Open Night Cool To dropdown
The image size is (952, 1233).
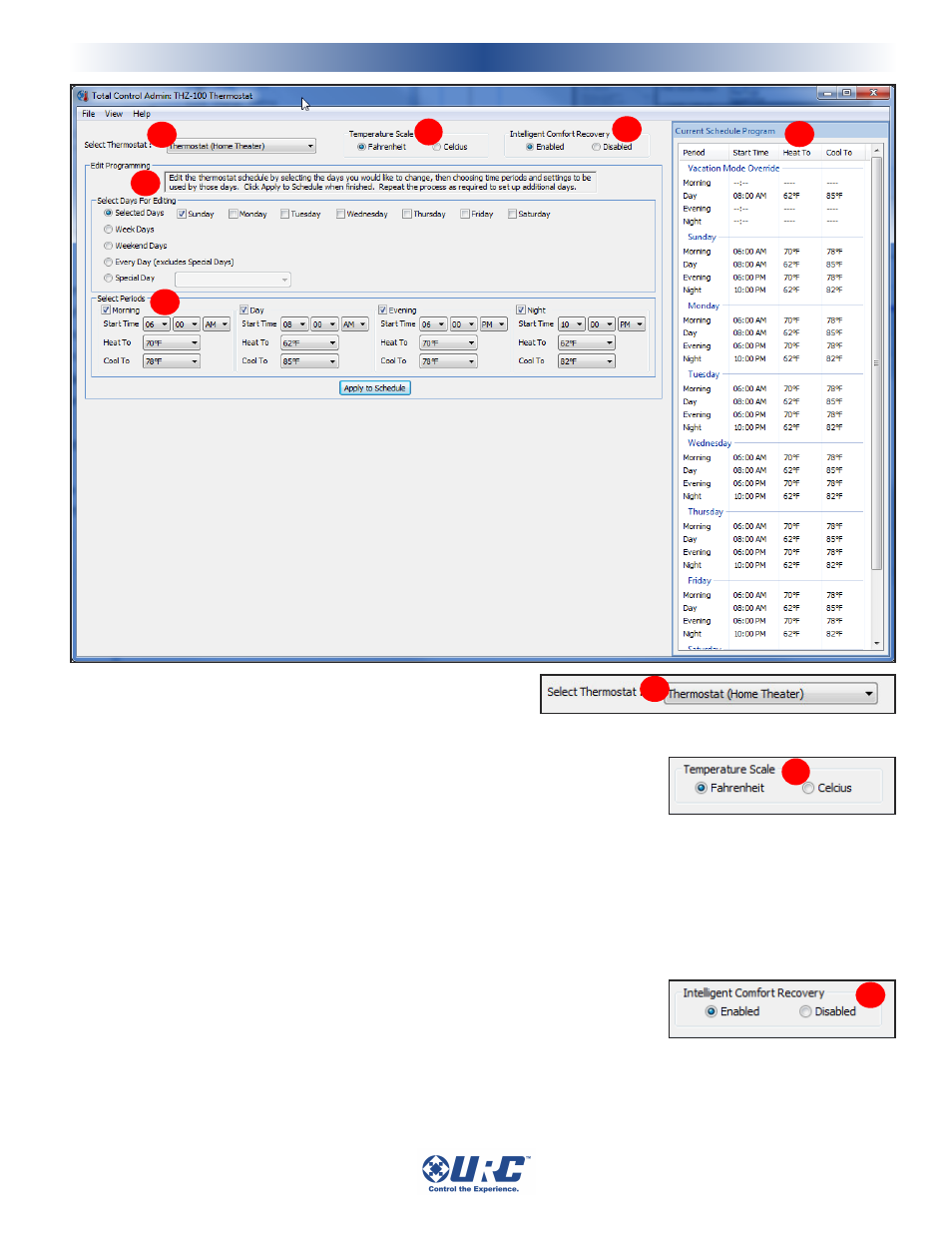point(587,361)
